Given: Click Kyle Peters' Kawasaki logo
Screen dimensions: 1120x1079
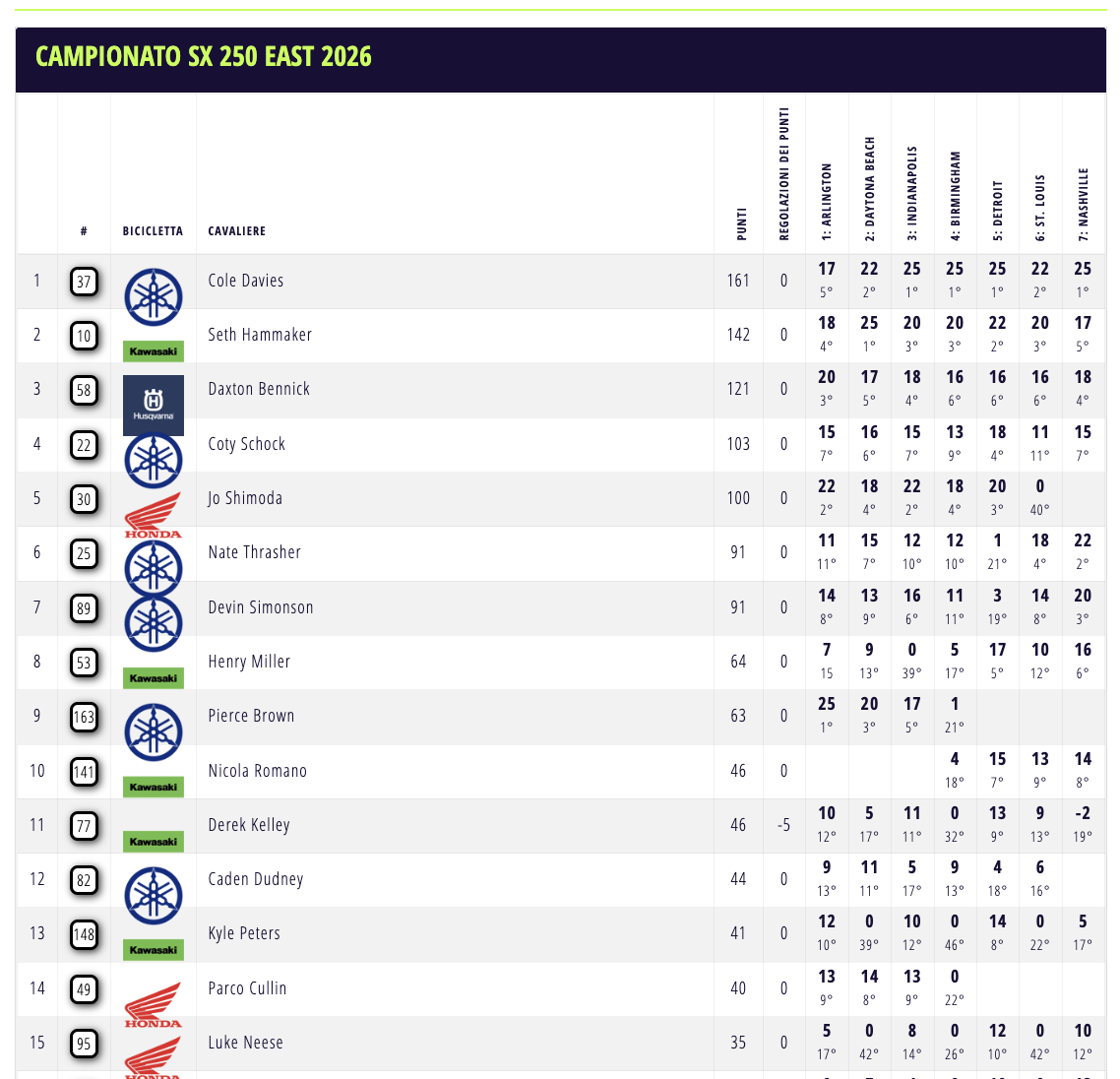Looking at the screenshot, I should 154,950.
